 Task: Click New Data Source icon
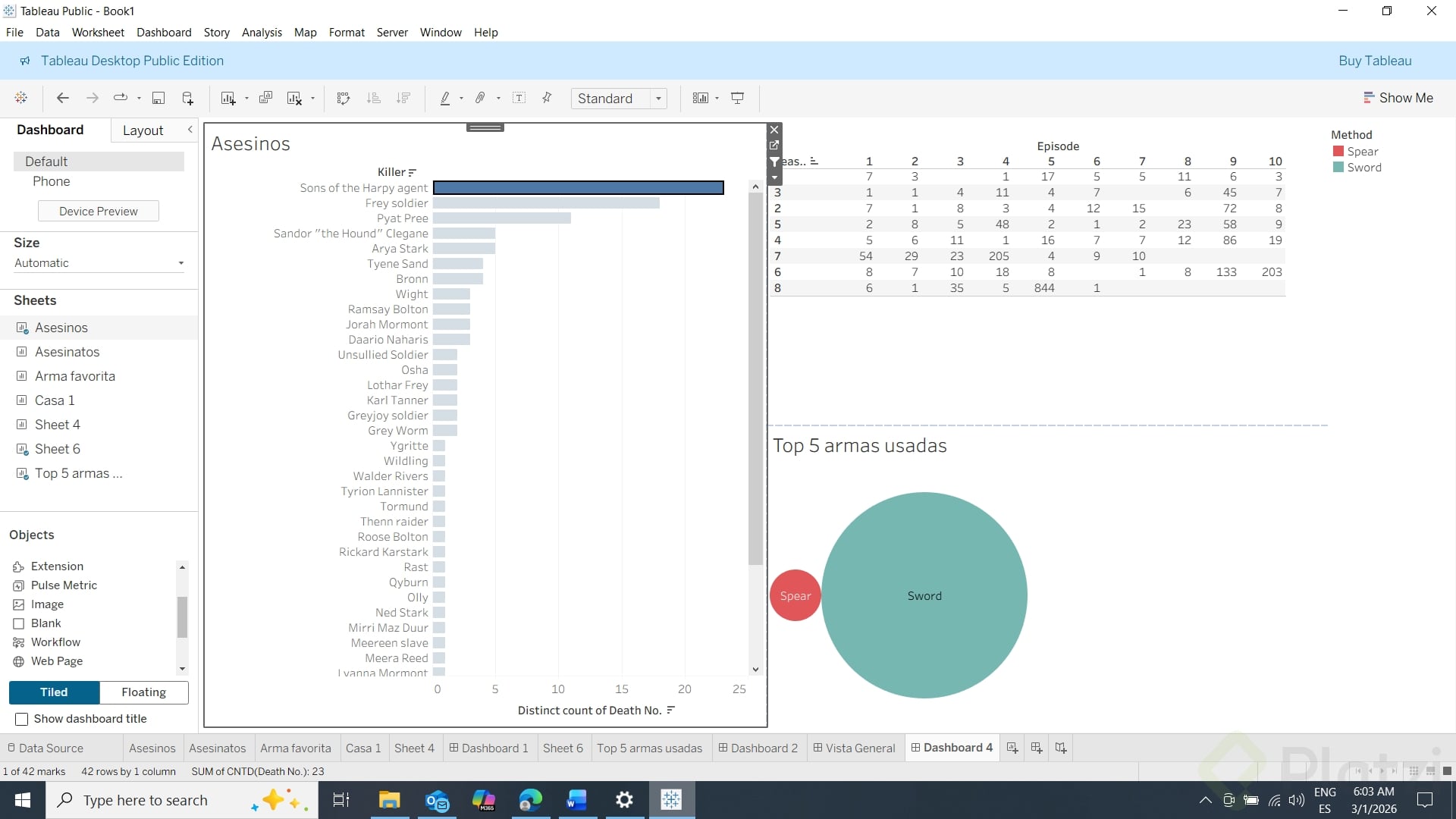tap(187, 98)
